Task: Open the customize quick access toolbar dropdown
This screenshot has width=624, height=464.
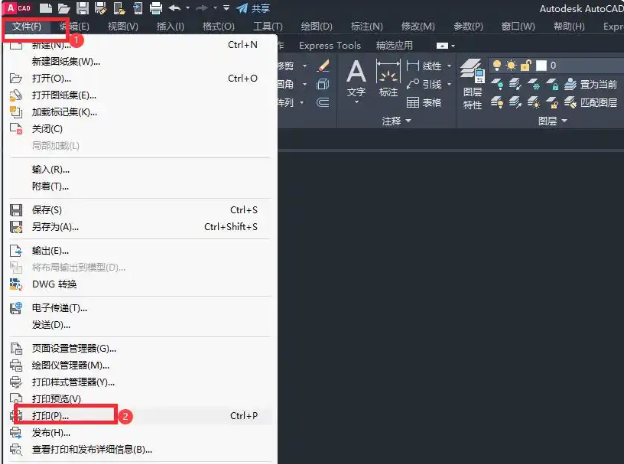Action: [x=226, y=8]
